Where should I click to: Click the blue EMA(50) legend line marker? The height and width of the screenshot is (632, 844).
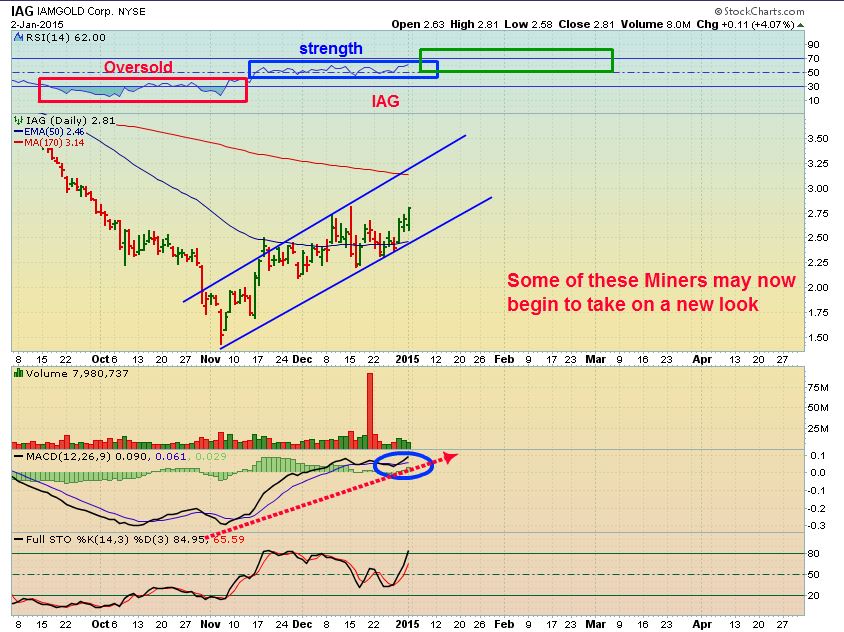tap(18, 131)
